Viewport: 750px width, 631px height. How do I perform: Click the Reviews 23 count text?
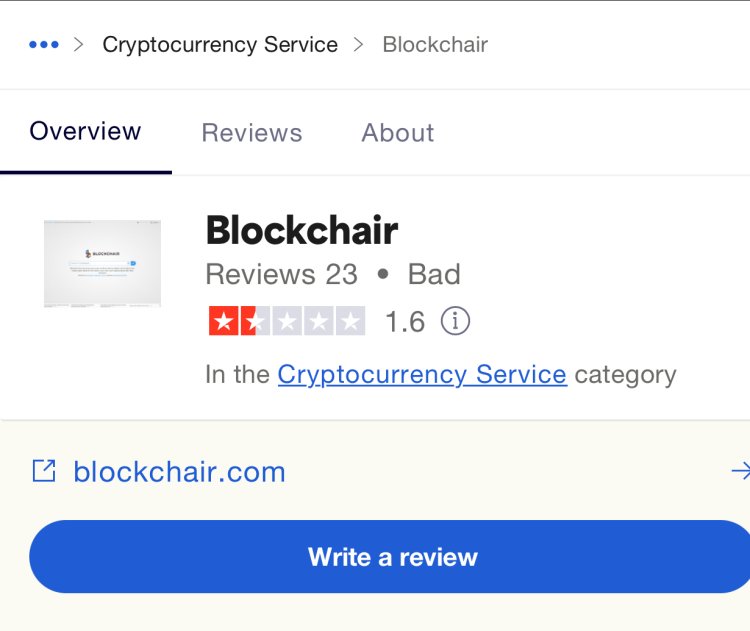pyautogui.click(x=281, y=274)
